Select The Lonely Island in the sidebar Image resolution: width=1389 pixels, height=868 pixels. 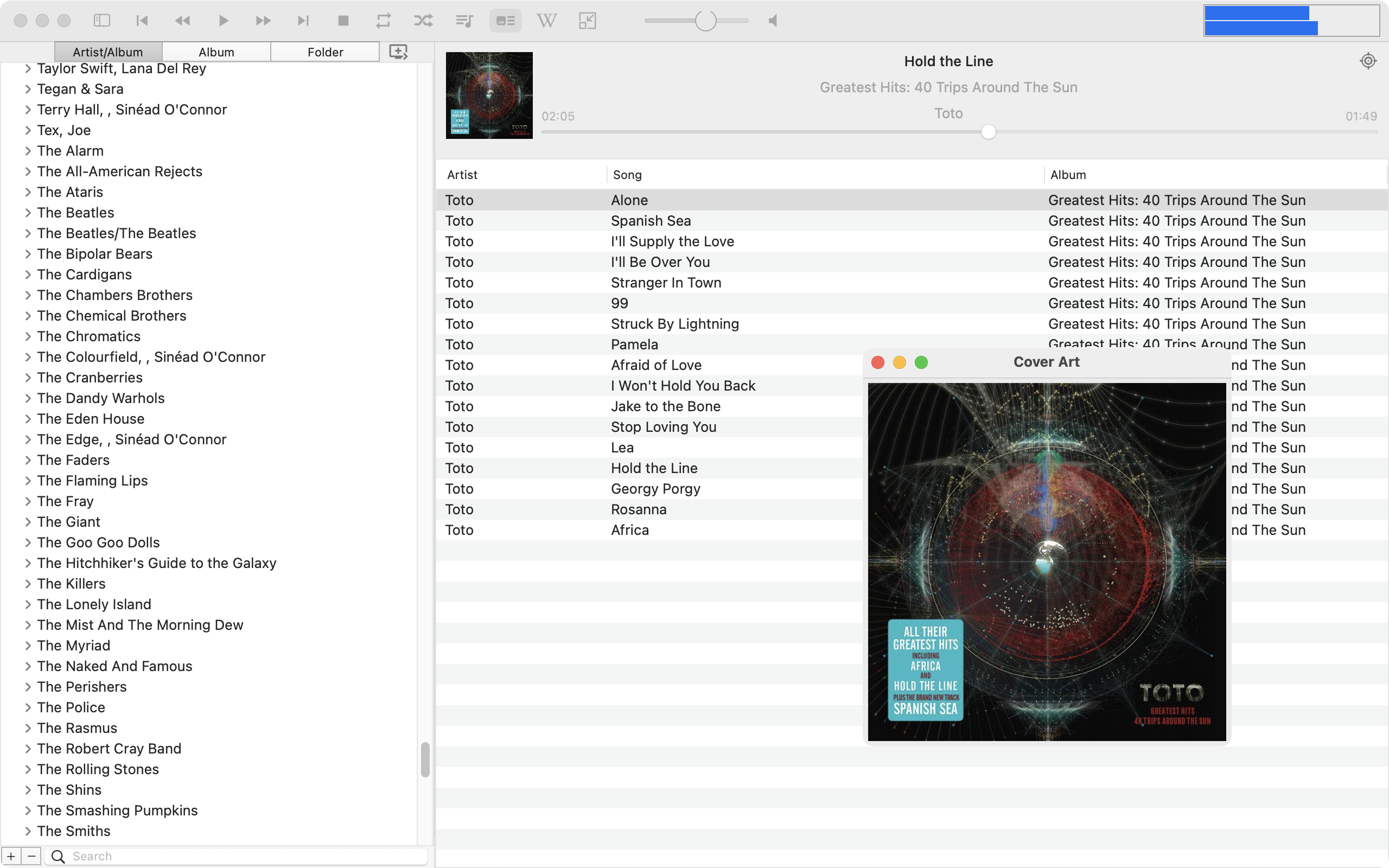94,604
